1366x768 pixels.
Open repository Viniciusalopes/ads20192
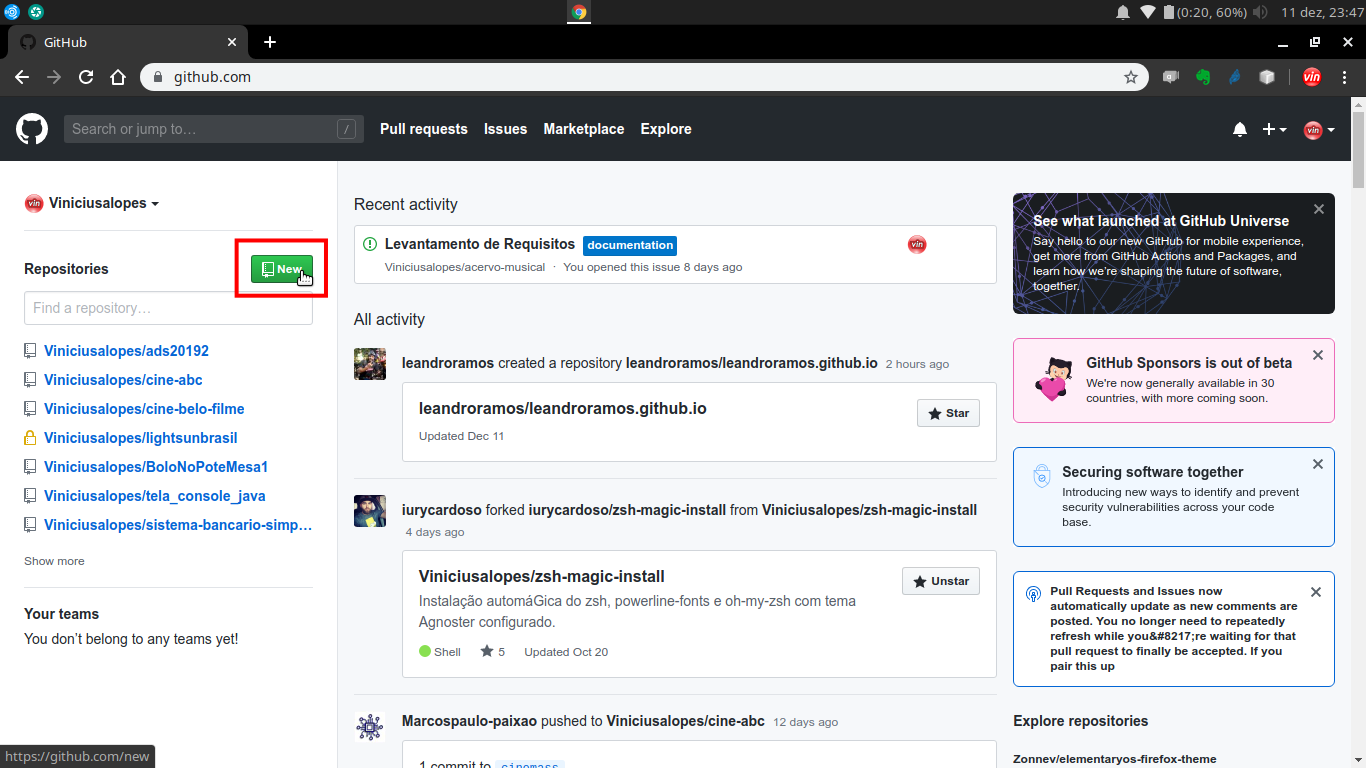126,351
